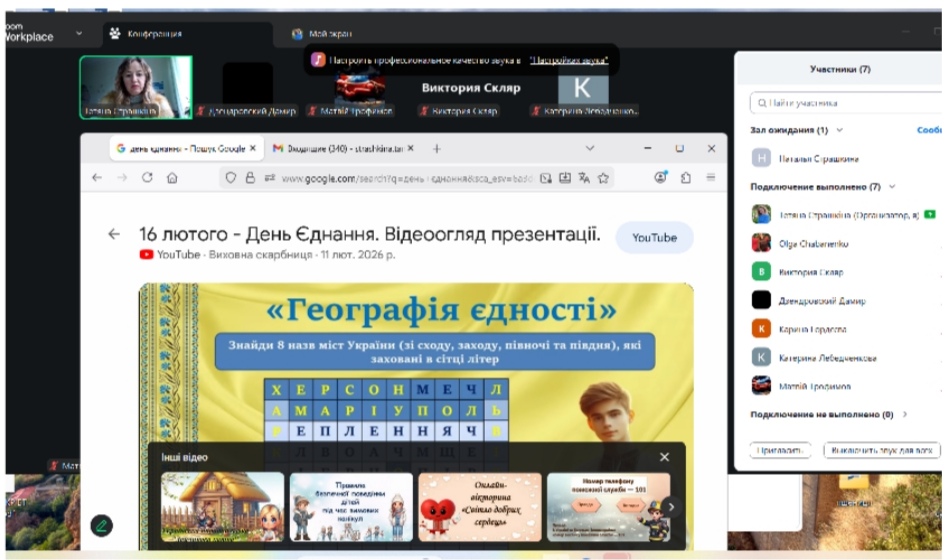Close the 'Інші відео' overlay panel
Viewport: 949px width, 560px height.
click(x=664, y=457)
